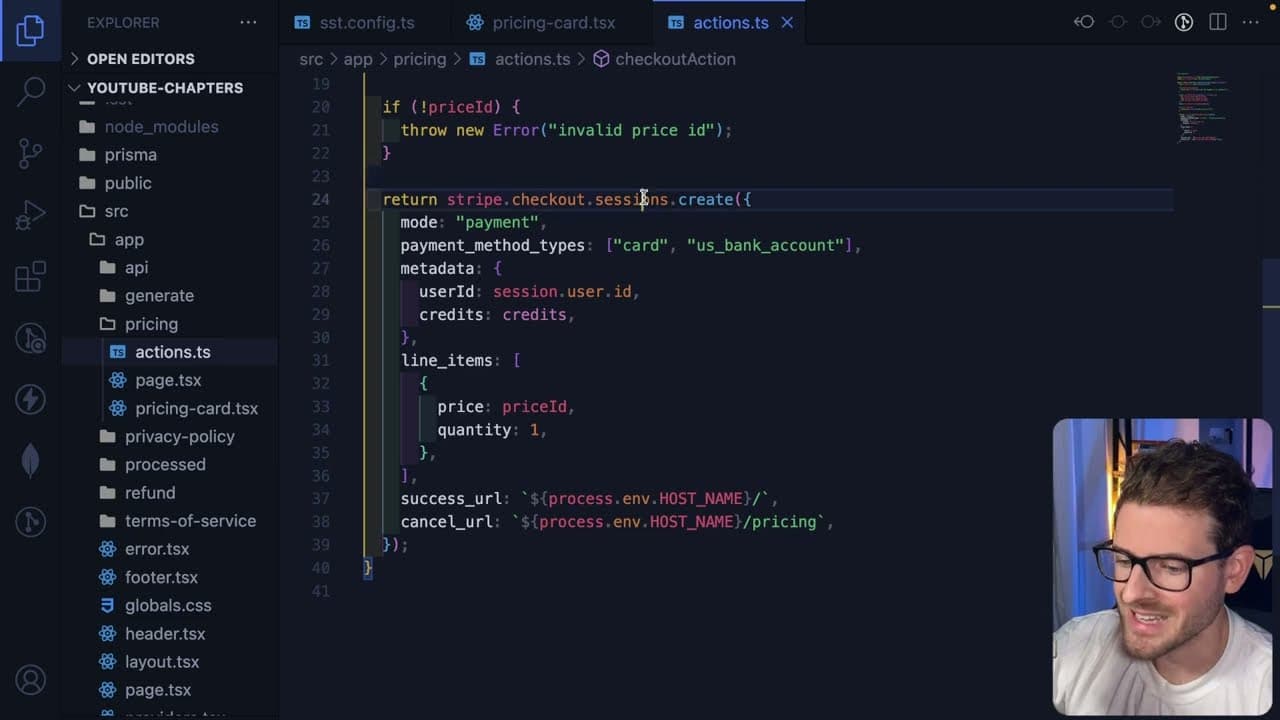1280x720 pixels.
Task: Click the src breadcrumb segment
Action: pos(311,59)
